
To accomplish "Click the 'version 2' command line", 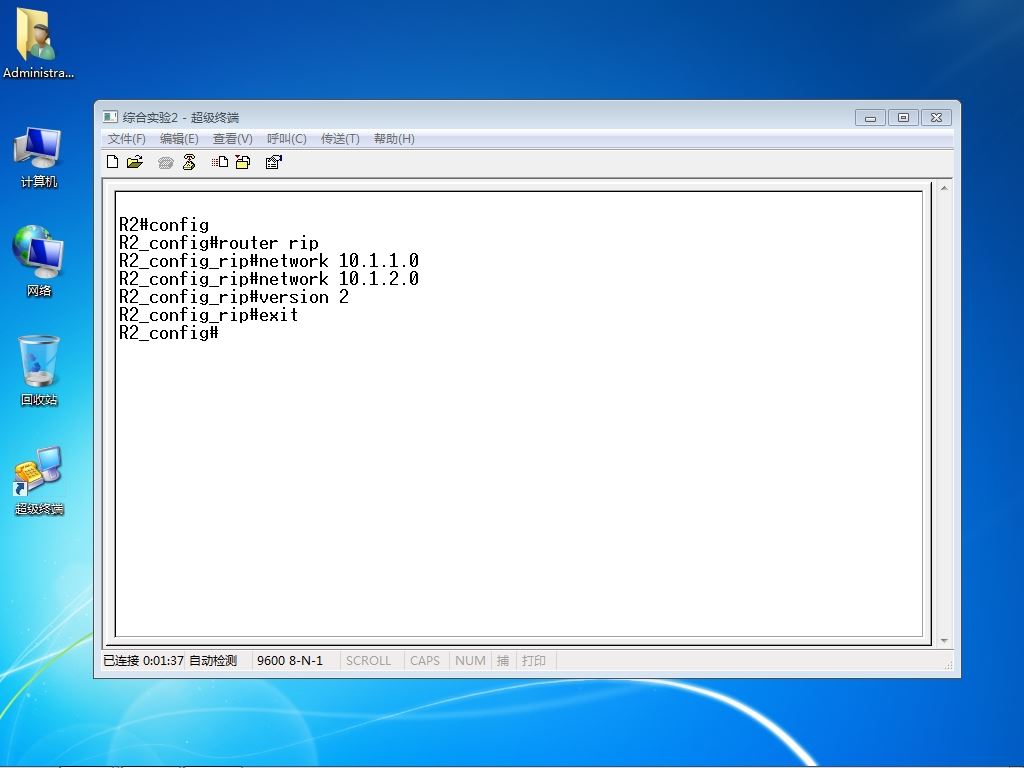I will (x=234, y=297).
